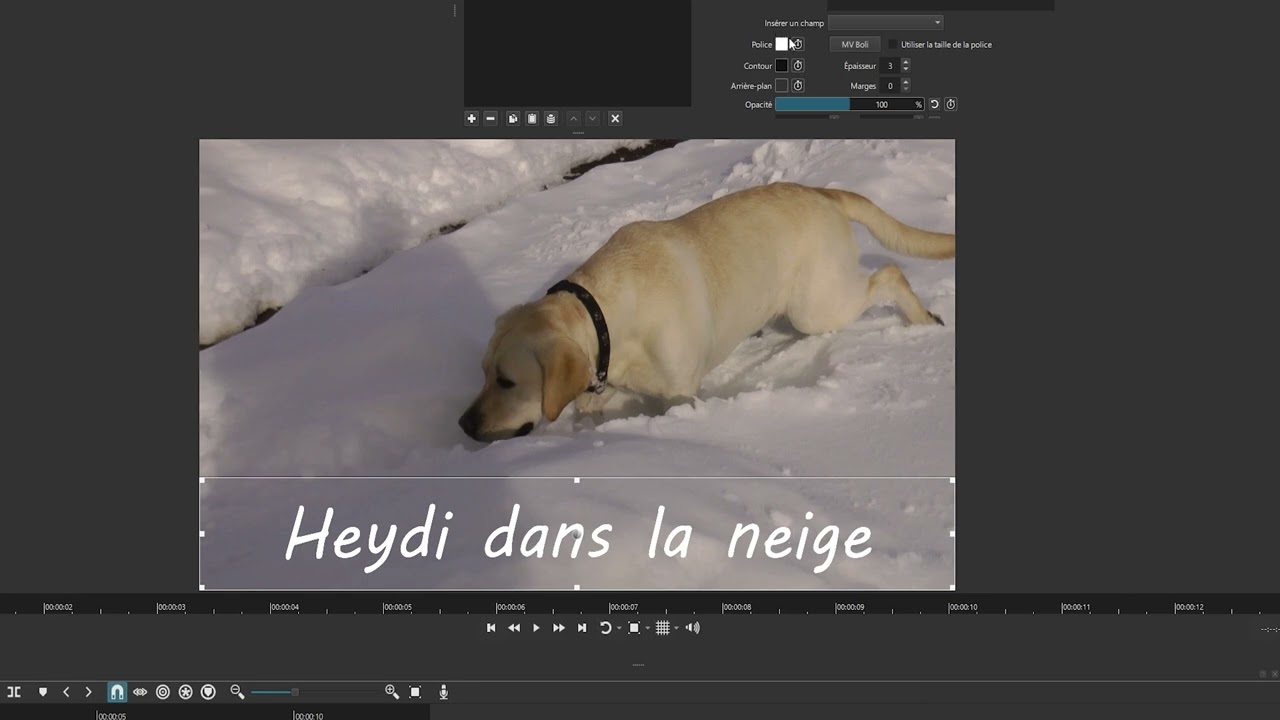The width and height of the screenshot is (1280, 720).
Task: Toggle timeline snapping magnet
Action: pos(117,692)
